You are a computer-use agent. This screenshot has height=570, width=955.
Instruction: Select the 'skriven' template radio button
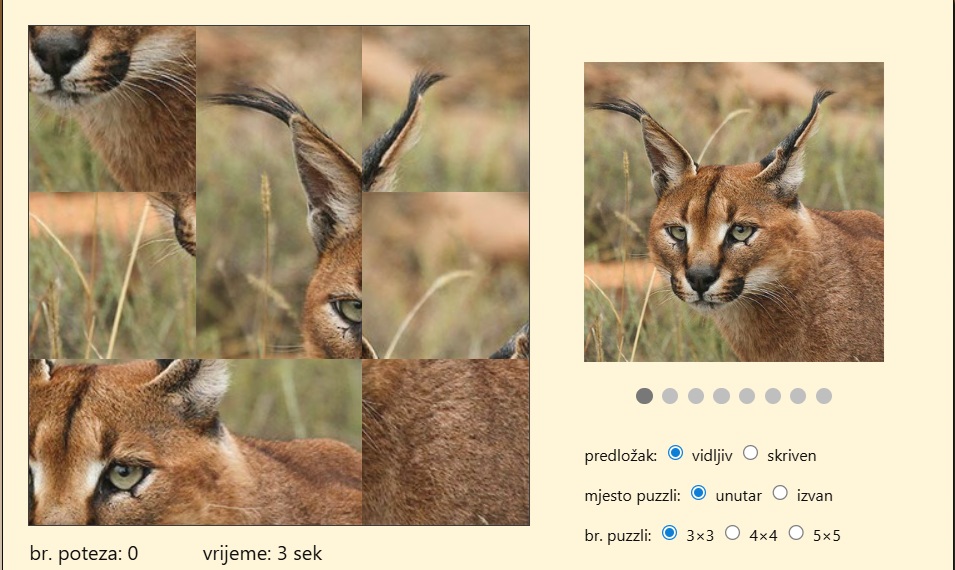coord(751,453)
